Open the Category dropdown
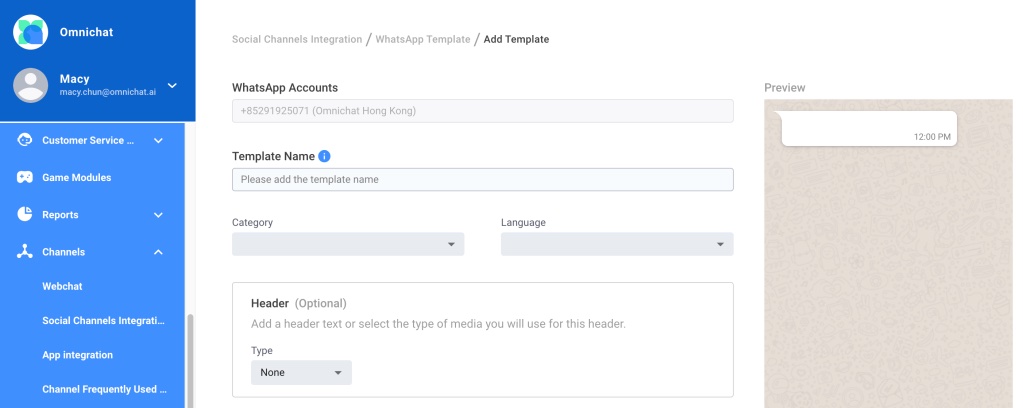Screen dimensions: 1023x408 (x=348, y=244)
